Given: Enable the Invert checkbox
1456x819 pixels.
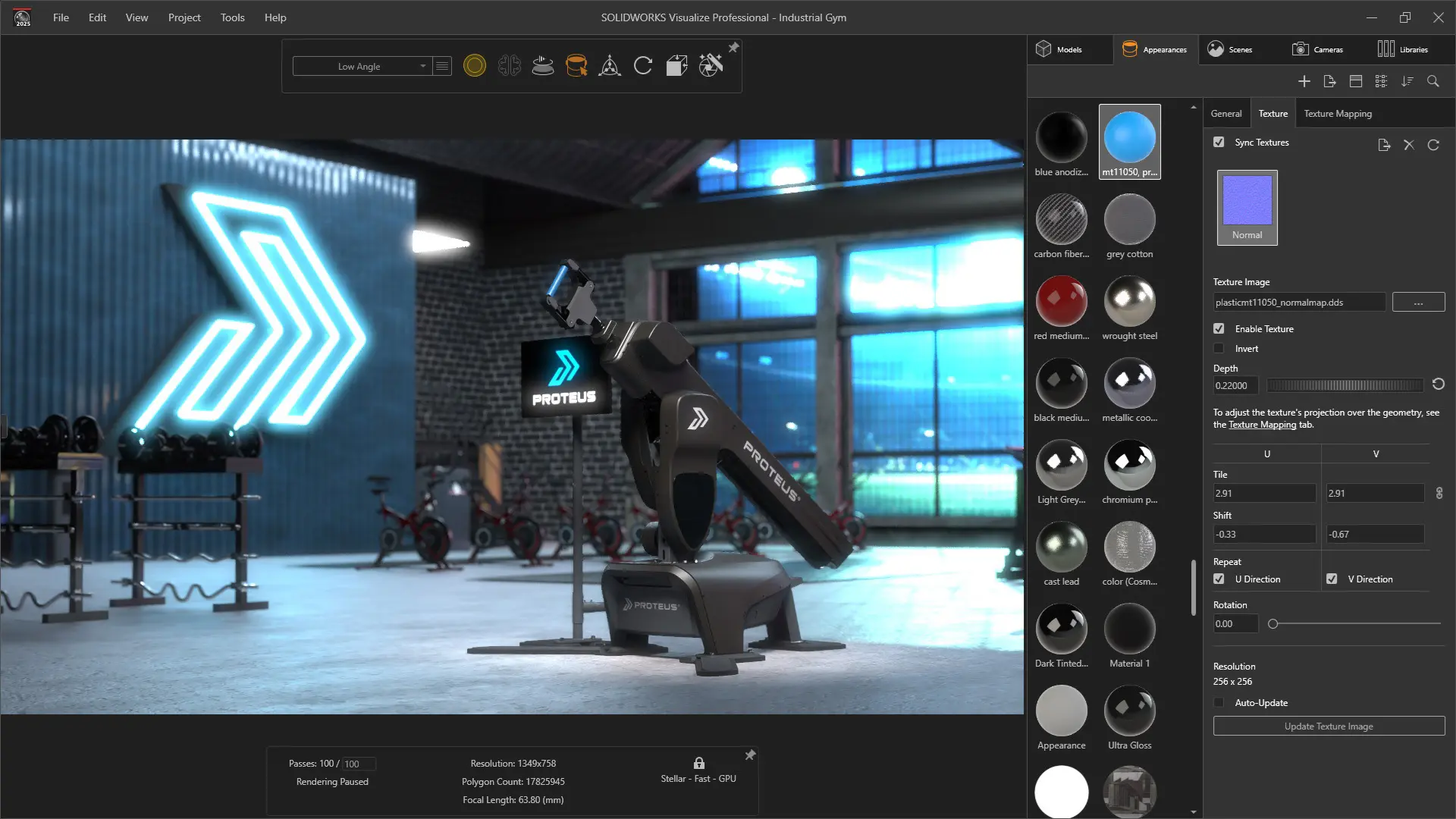Looking at the screenshot, I should tap(1219, 348).
